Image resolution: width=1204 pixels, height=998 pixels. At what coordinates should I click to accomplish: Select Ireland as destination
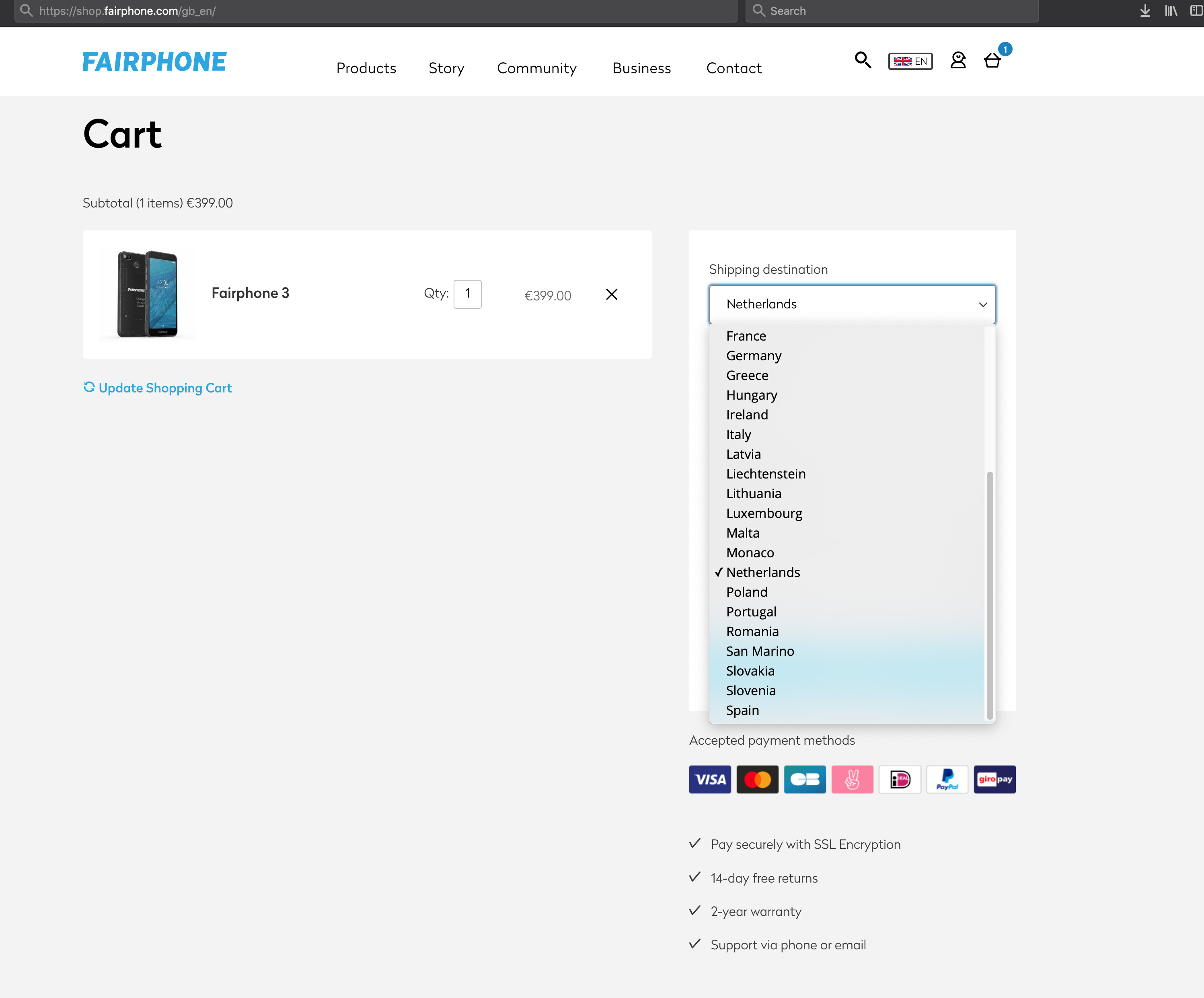[846, 415]
